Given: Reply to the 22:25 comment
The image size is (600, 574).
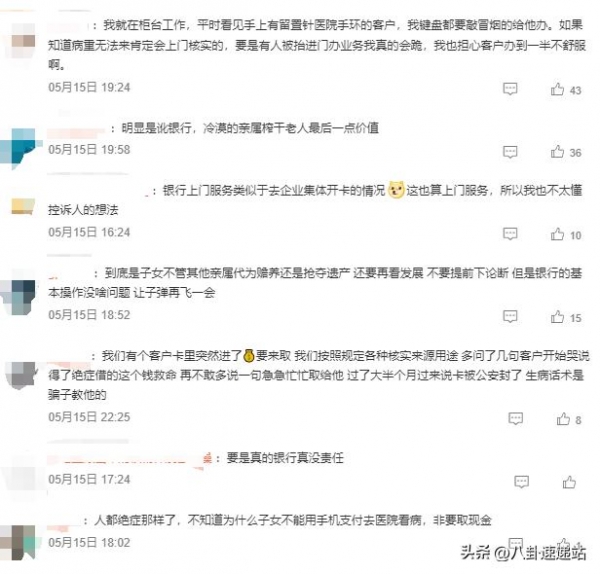Looking at the screenshot, I should (515, 419).
